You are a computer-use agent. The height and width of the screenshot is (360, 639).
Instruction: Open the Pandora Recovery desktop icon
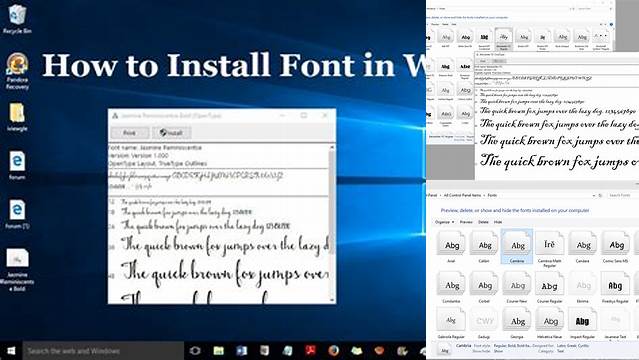click(17, 71)
